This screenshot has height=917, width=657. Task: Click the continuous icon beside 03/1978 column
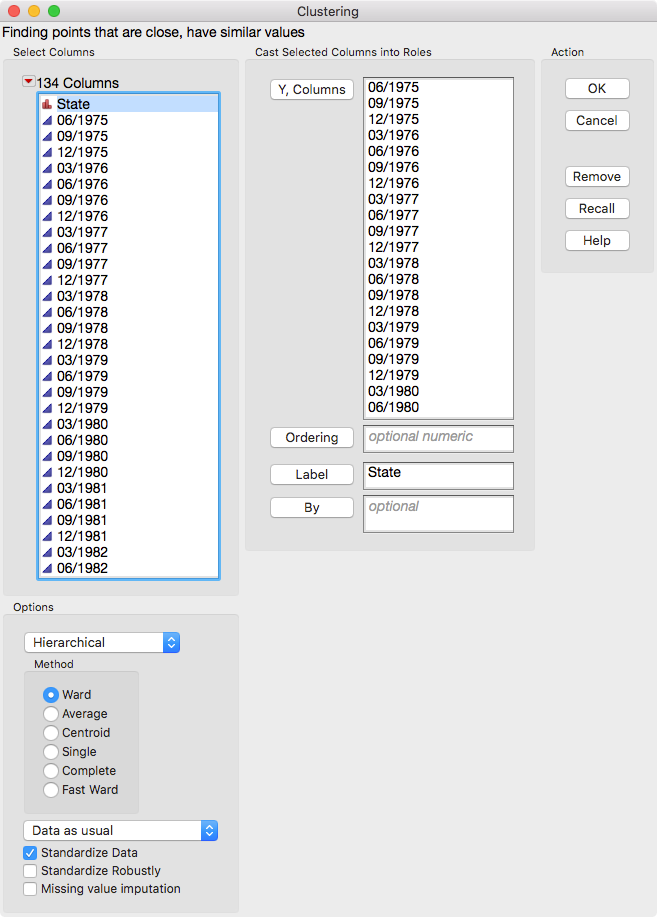click(x=47, y=297)
